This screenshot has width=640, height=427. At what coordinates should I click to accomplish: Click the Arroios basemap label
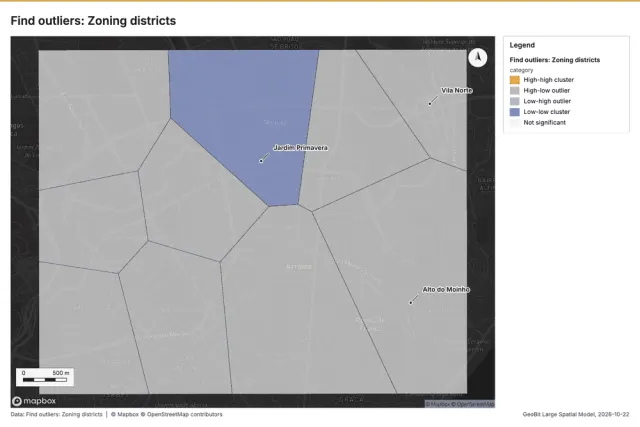[x=299, y=267]
